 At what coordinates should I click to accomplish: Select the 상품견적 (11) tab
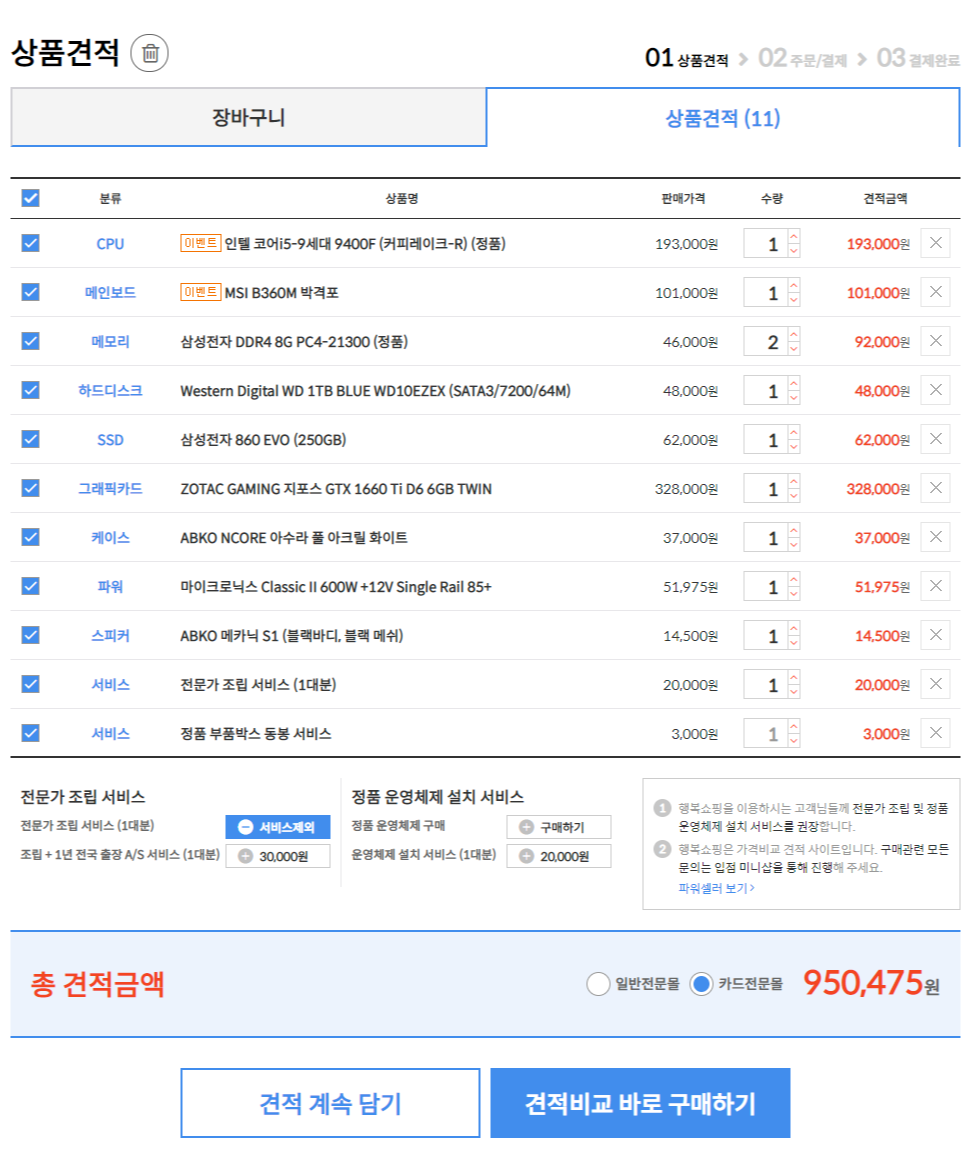pyautogui.click(x=722, y=118)
